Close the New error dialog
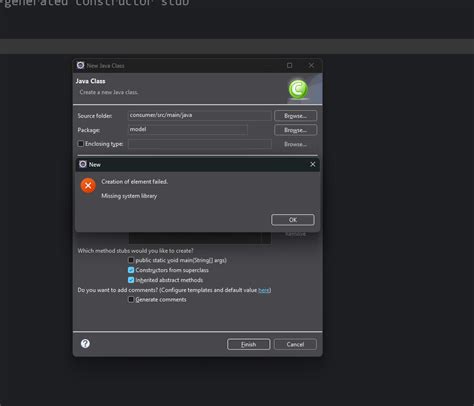The height and width of the screenshot is (406, 474). tap(313, 164)
